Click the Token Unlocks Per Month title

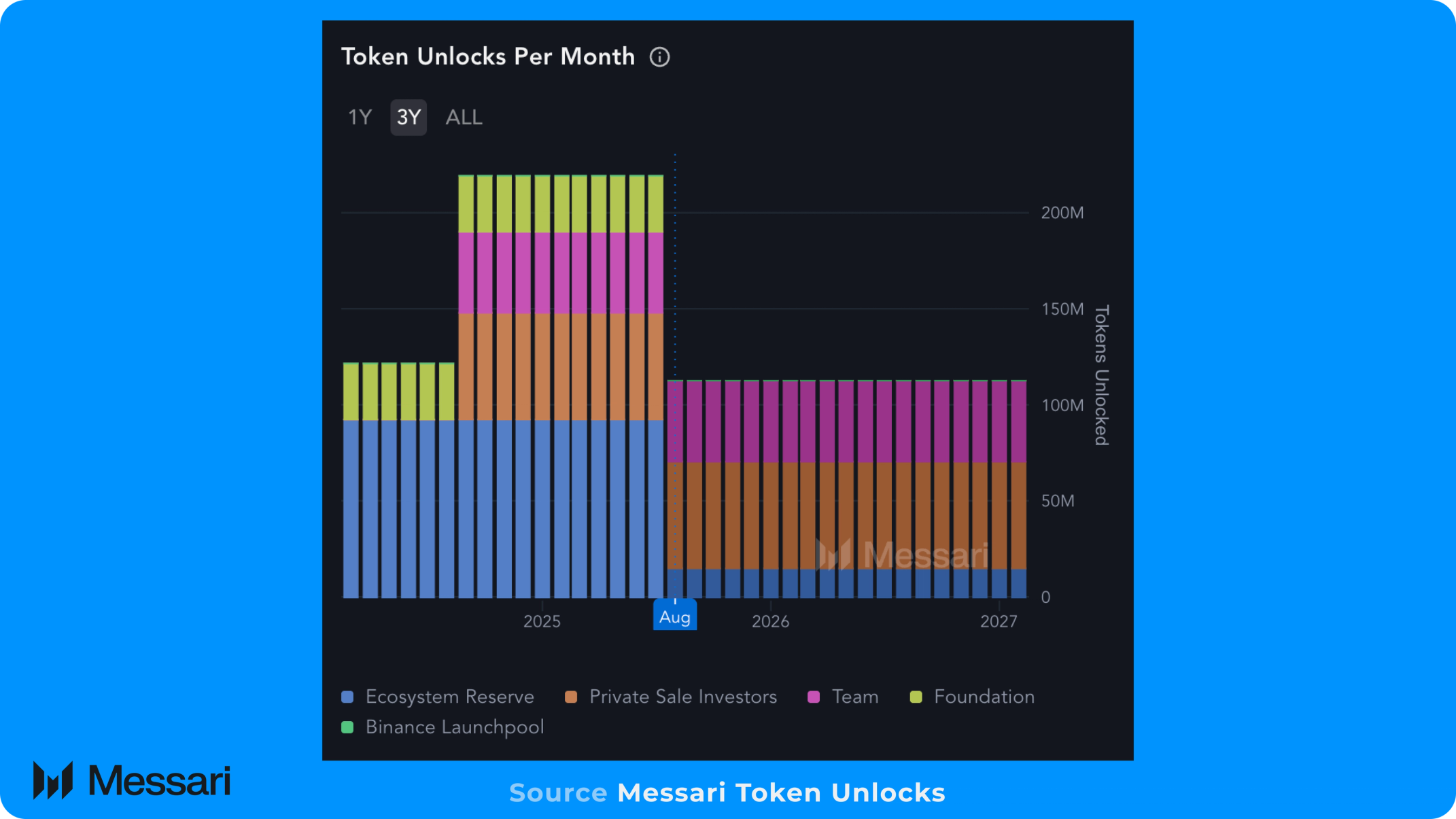pos(488,56)
